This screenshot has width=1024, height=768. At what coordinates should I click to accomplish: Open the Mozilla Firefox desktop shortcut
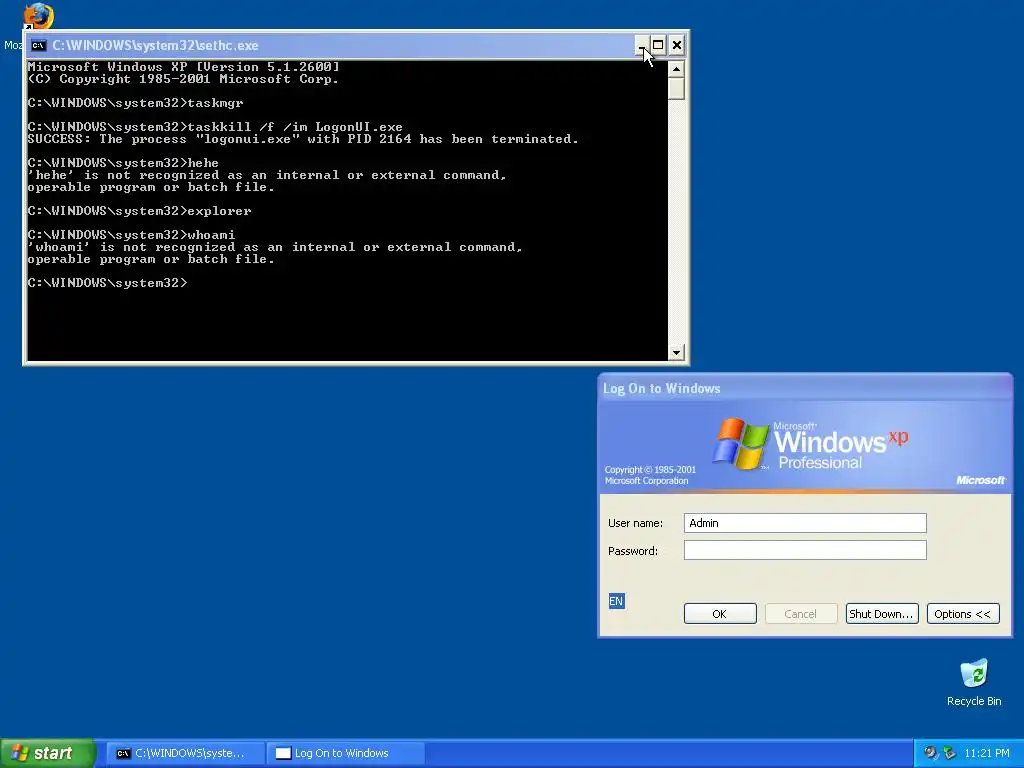coord(38,16)
